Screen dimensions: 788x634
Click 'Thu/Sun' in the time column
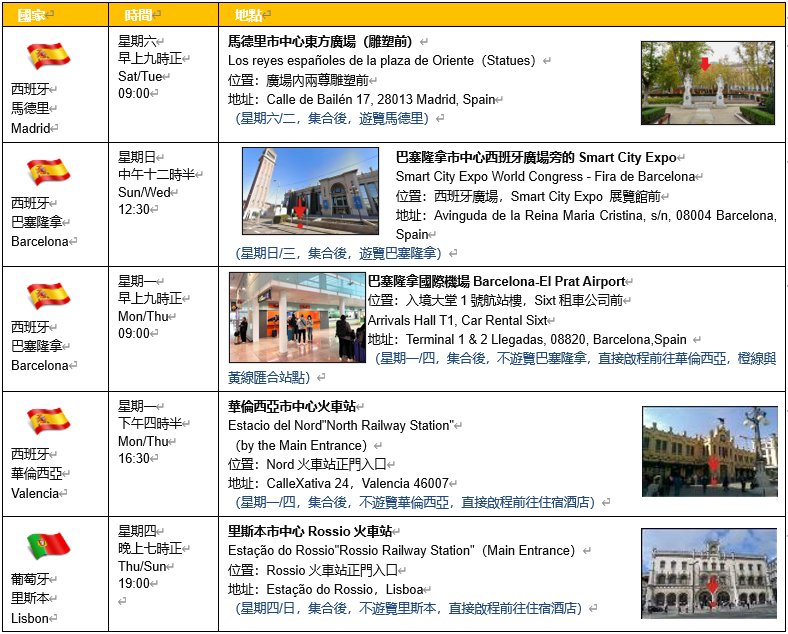click(142, 566)
